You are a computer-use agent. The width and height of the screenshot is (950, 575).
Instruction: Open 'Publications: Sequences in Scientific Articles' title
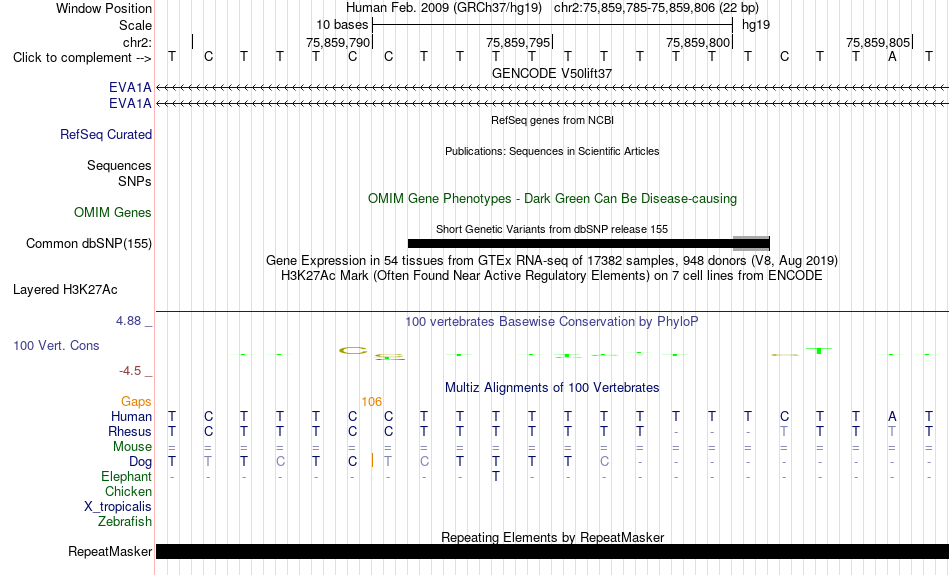point(552,151)
